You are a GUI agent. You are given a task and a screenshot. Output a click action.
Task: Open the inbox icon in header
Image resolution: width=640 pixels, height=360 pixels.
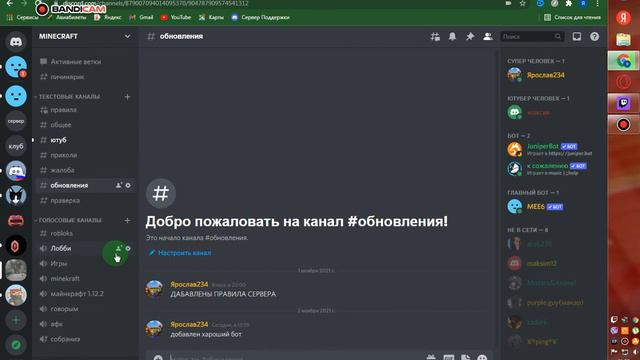tap(577, 37)
